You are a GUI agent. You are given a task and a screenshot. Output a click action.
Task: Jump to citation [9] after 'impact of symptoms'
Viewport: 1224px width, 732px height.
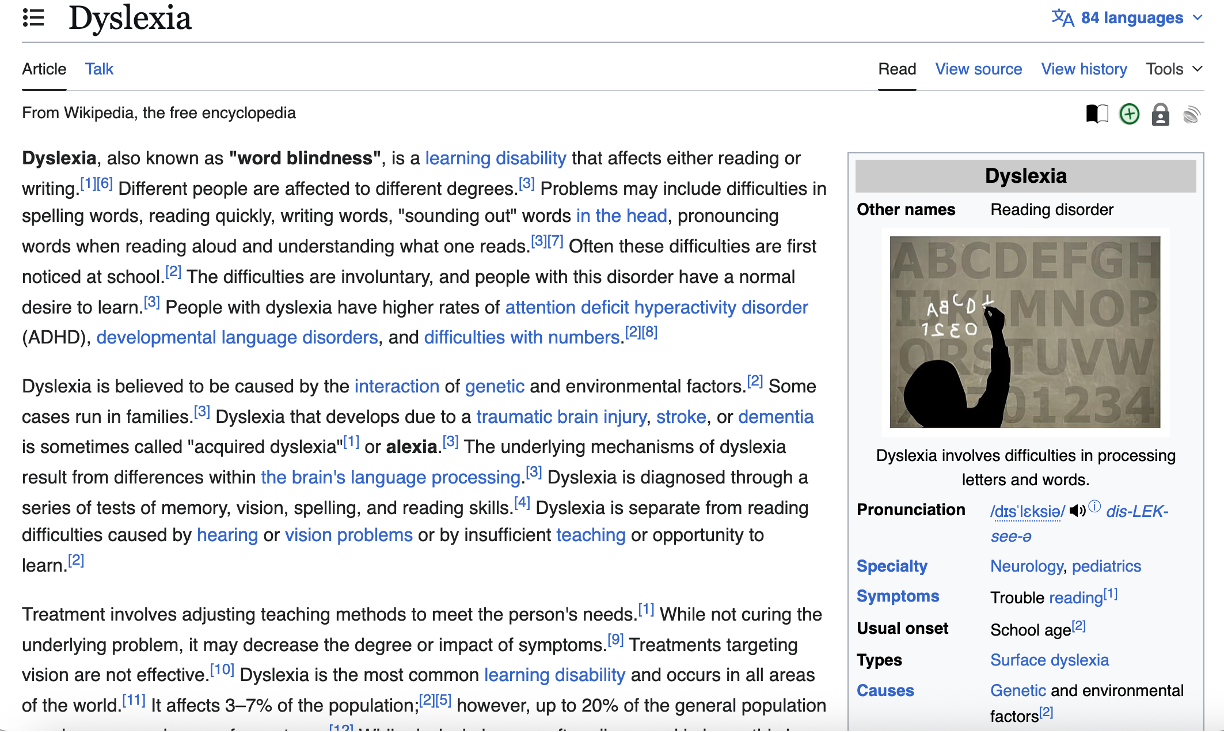pos(616,640)
